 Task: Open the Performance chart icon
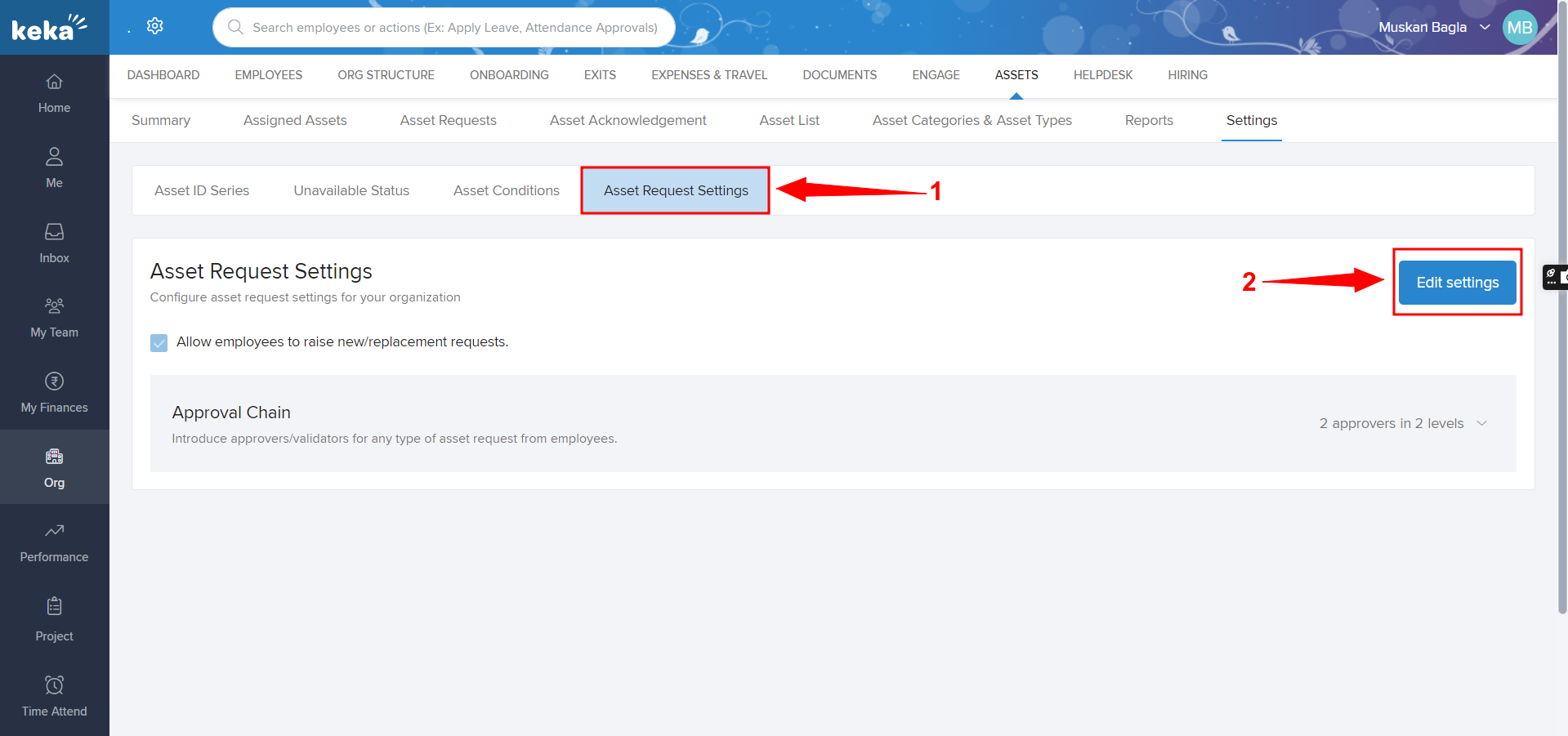pyautogui.click(x=54, y=531)
